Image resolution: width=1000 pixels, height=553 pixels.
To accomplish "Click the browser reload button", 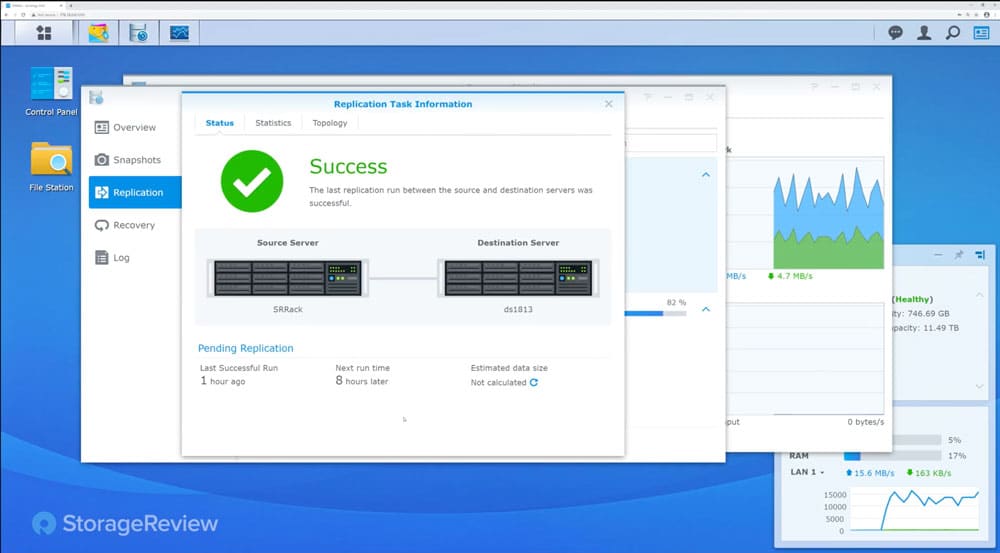I will [x=24, y=14].
